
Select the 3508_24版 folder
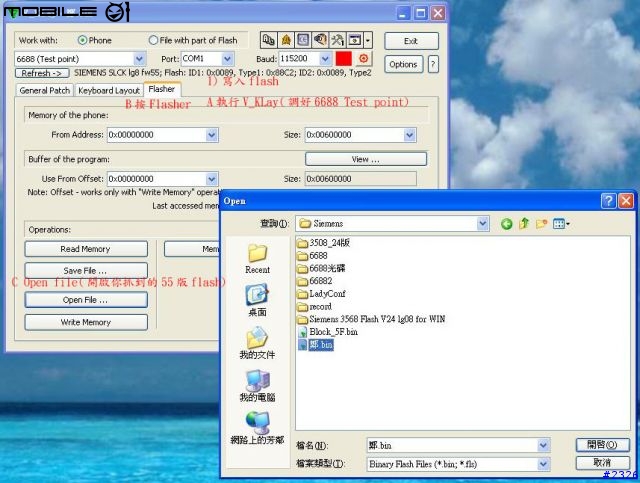tap(324, 243)
